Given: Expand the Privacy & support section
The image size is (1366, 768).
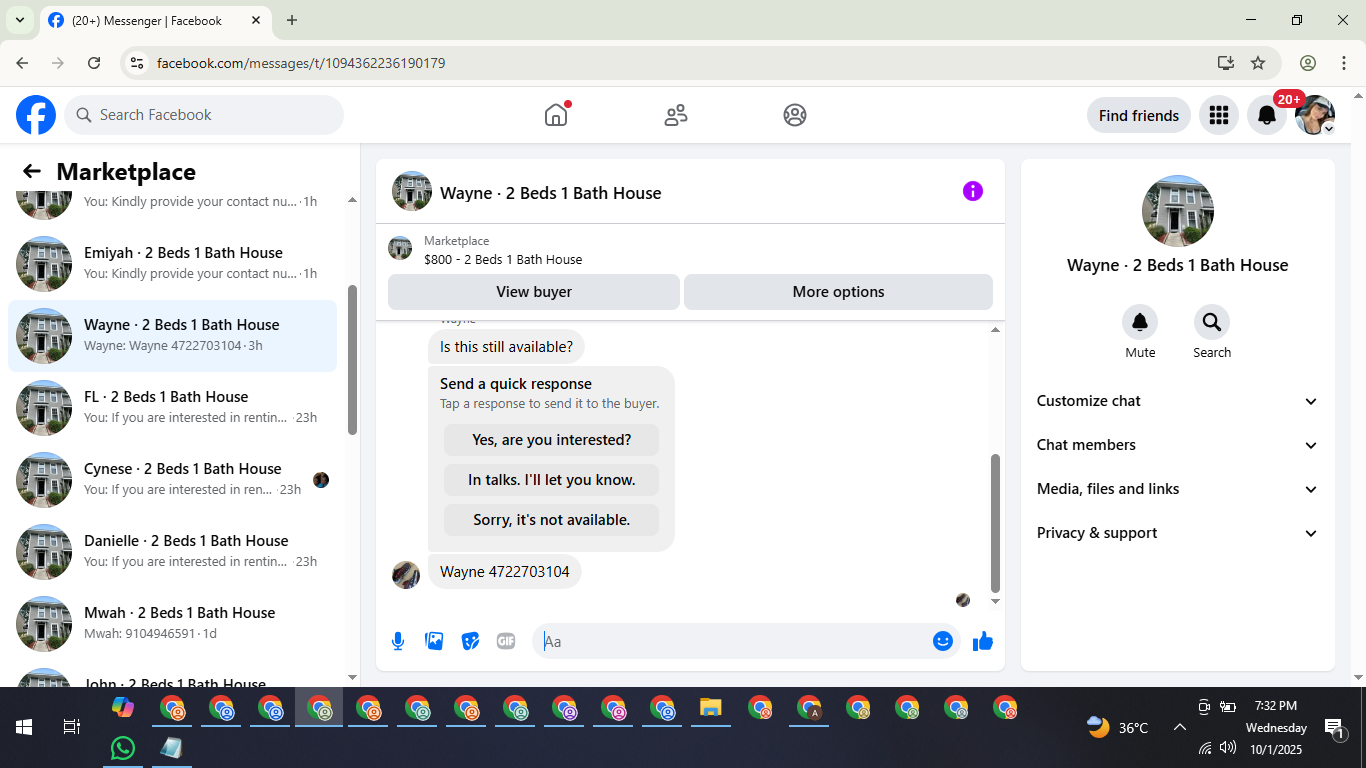Looking at the screenshot, I should 1178,533.
